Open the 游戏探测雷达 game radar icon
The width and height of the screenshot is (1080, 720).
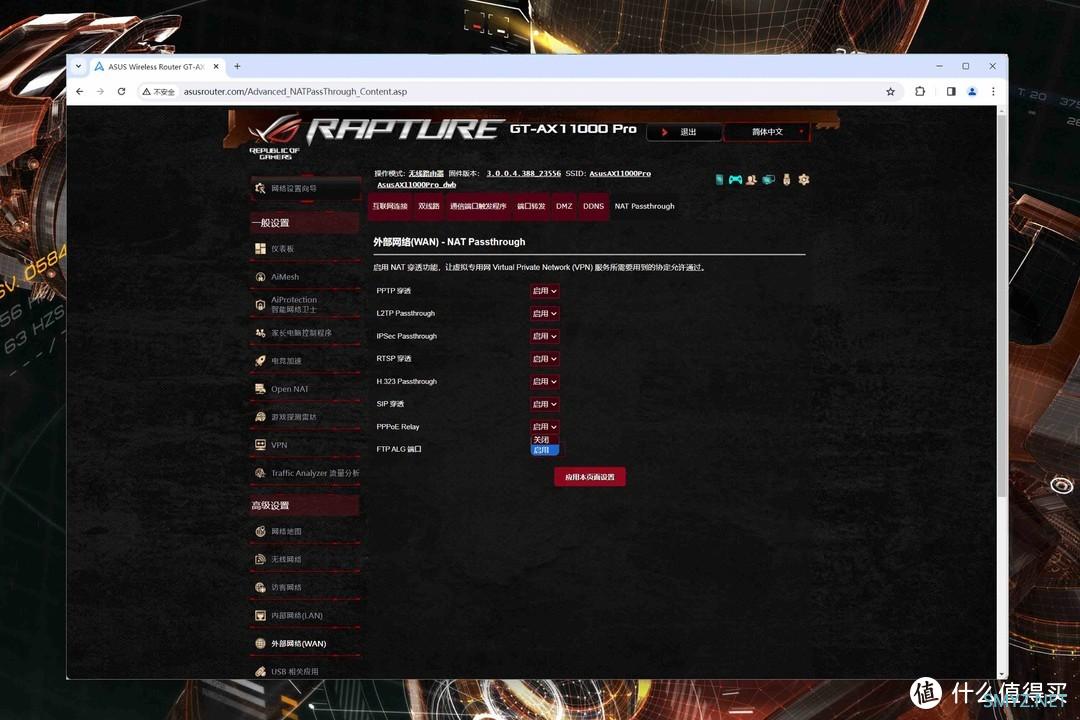260,417
